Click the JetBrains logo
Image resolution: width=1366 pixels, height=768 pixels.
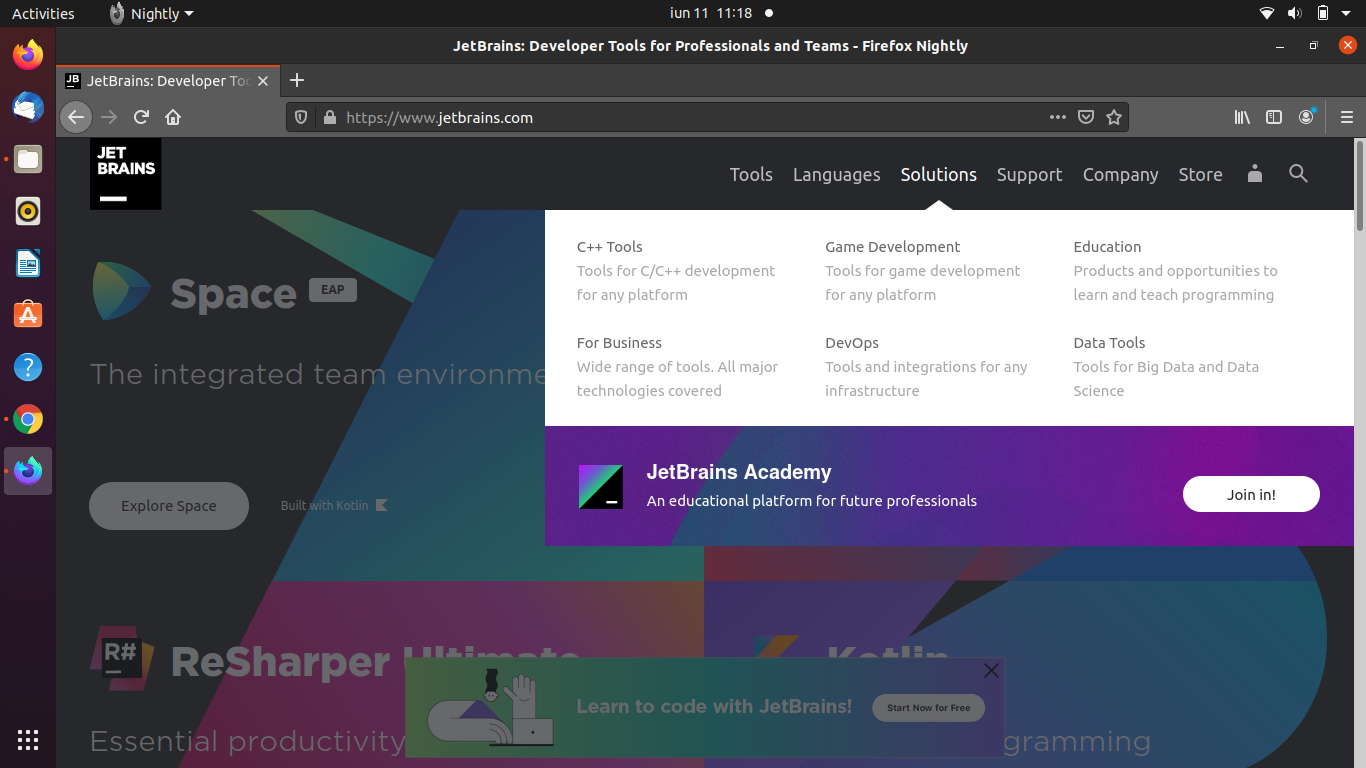tap(124, 173)
